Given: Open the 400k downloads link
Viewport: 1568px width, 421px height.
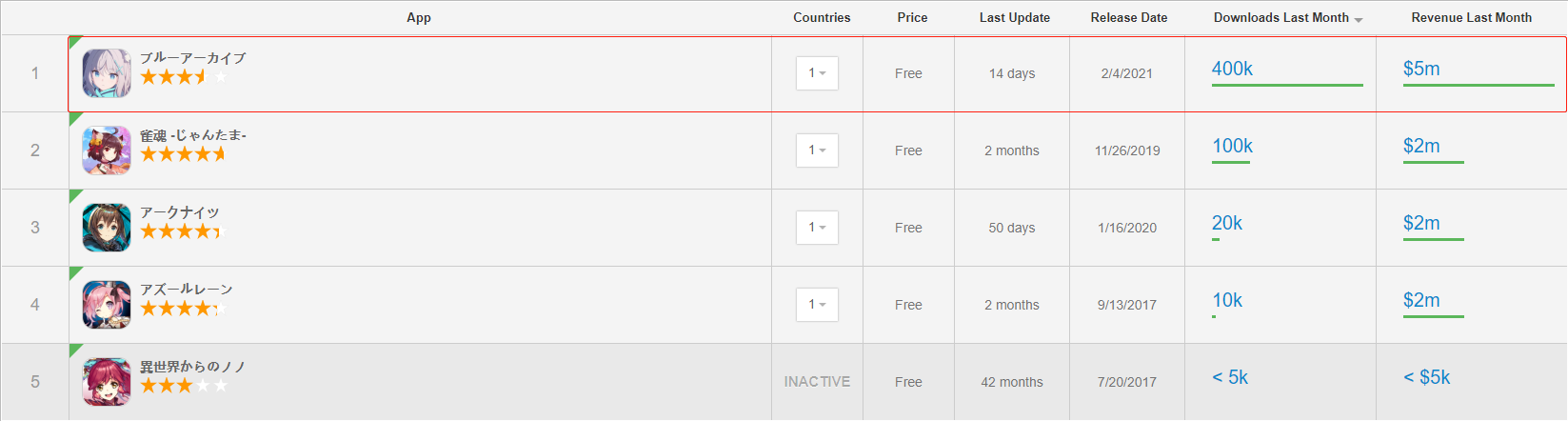Looking at the screenshot, I should click(x=1232, y=69).
